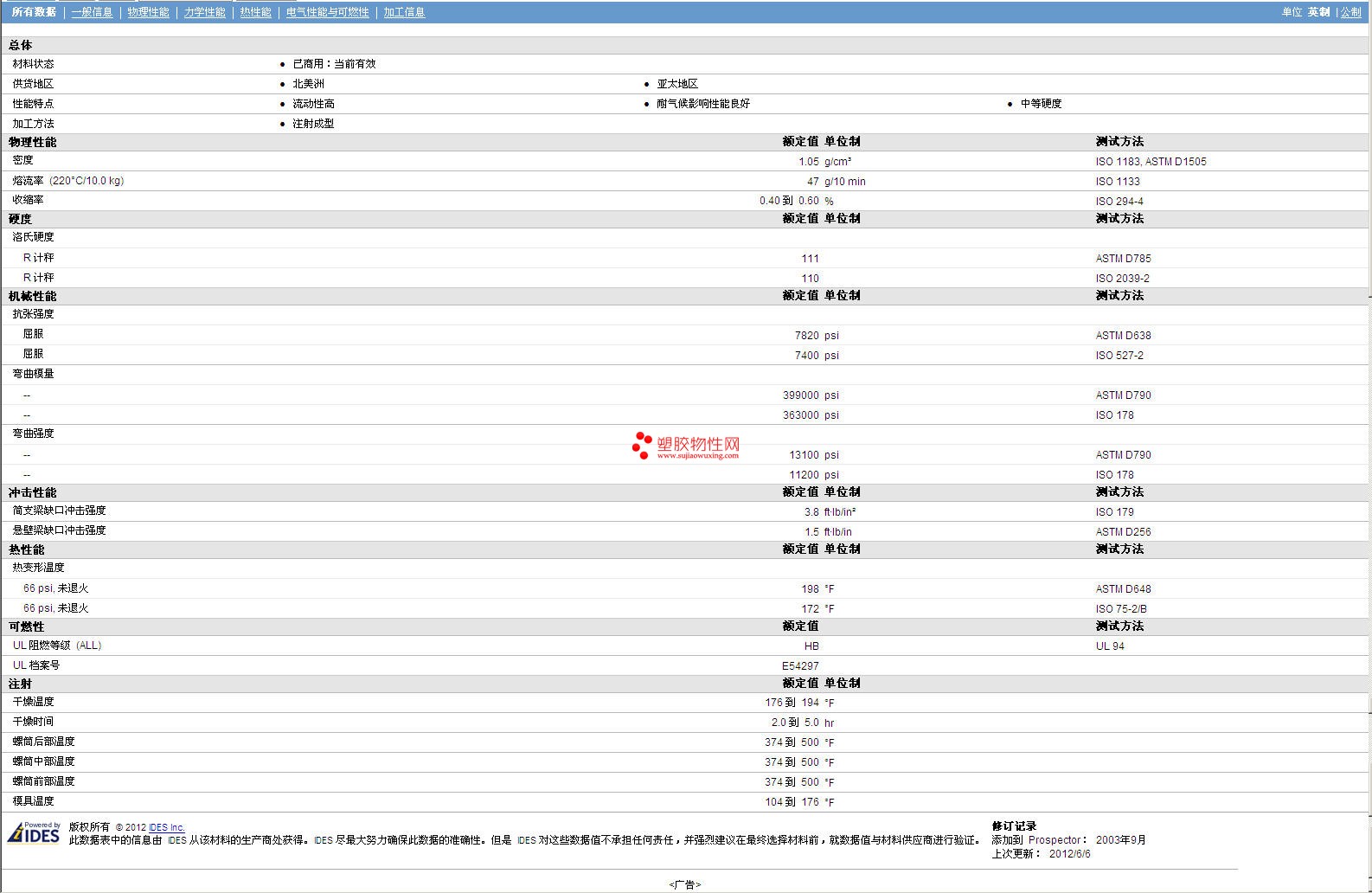Viewport: 1372px width, 893px height.
Task: Select melt flow value 47
Action: (x=813, y=182)
